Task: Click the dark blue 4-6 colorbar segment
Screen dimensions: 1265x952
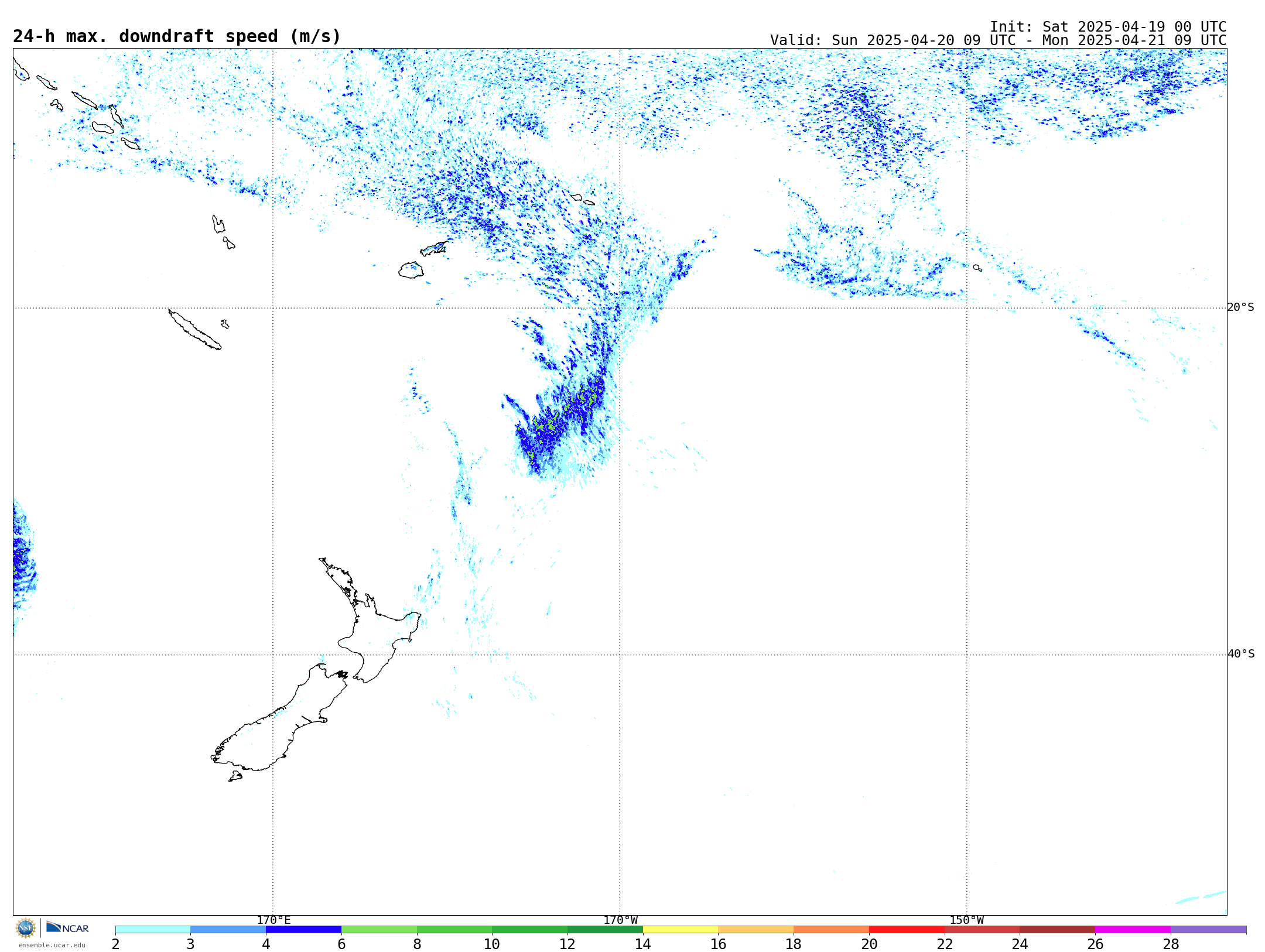Action: pyautogui.click(x=303, y=930)
